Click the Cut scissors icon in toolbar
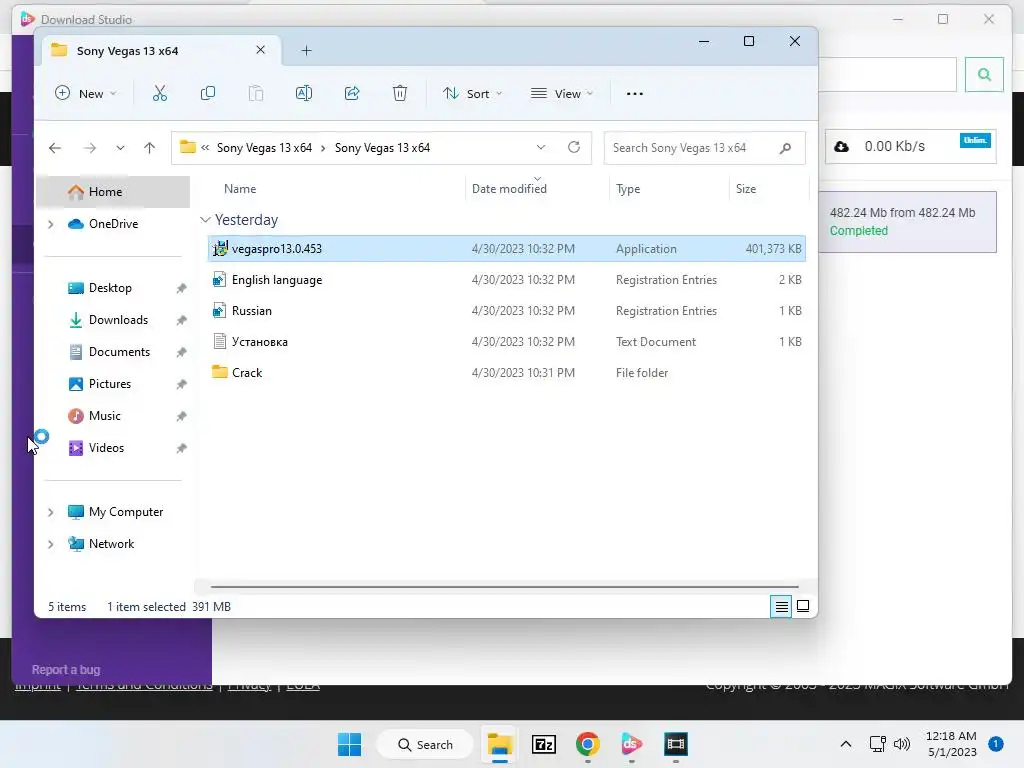The width and height of the screenshot is (1024, 768). point(159,93)
